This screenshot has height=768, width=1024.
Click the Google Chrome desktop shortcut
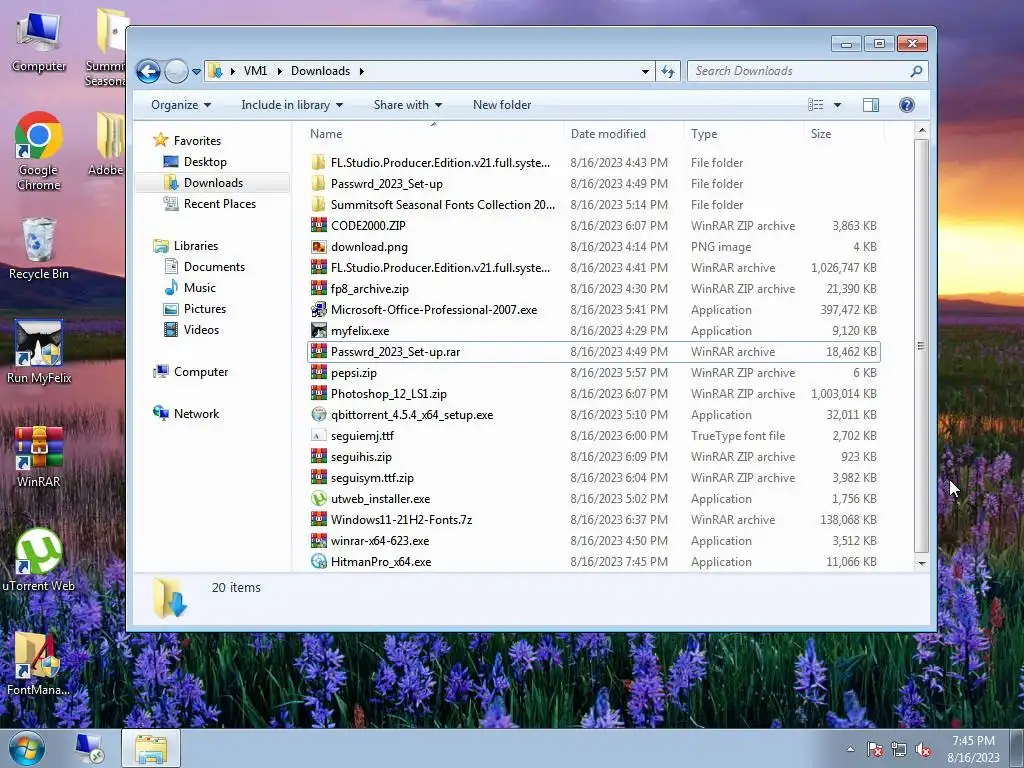[x=39, y=152]
